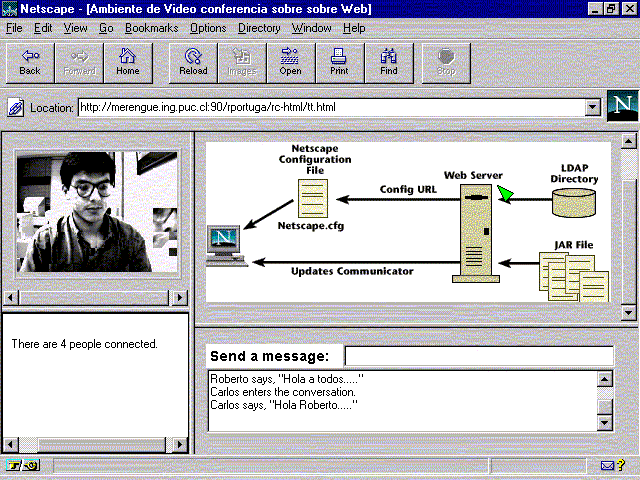Click the Find binoculars button

[x=389, y=63]
